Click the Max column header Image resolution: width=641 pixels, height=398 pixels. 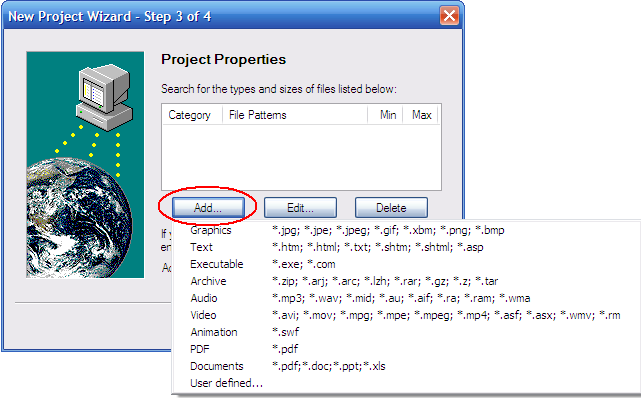420,115
